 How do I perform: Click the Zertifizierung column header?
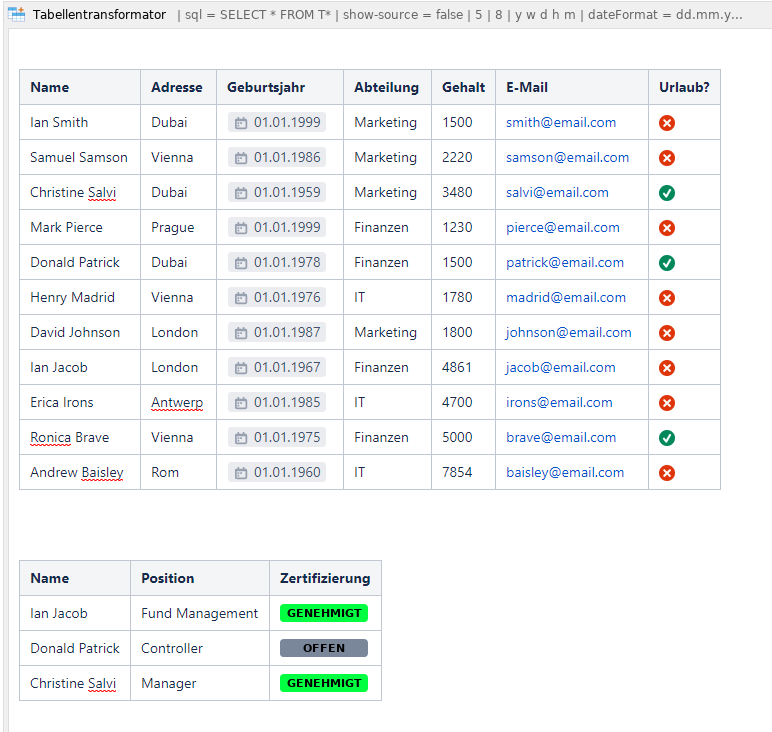pyautogui.click(x=325, y=578)
